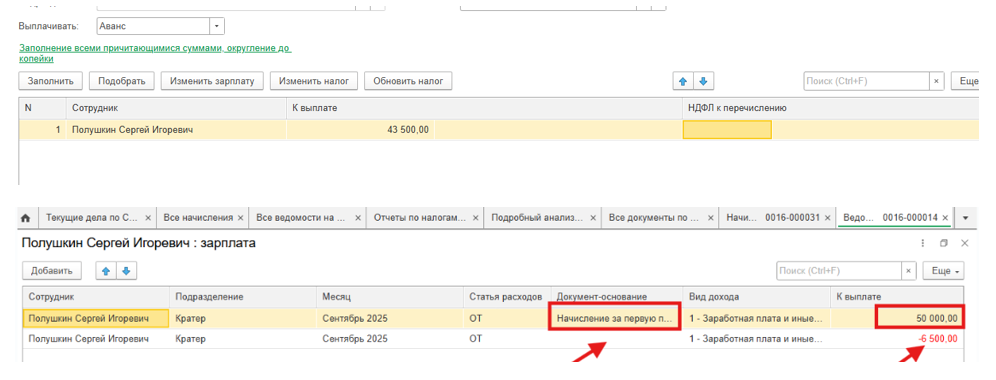Open the Выплачивать dropdown arrow
The width and height of the screenshot is (996, 380).
point(217,27)
